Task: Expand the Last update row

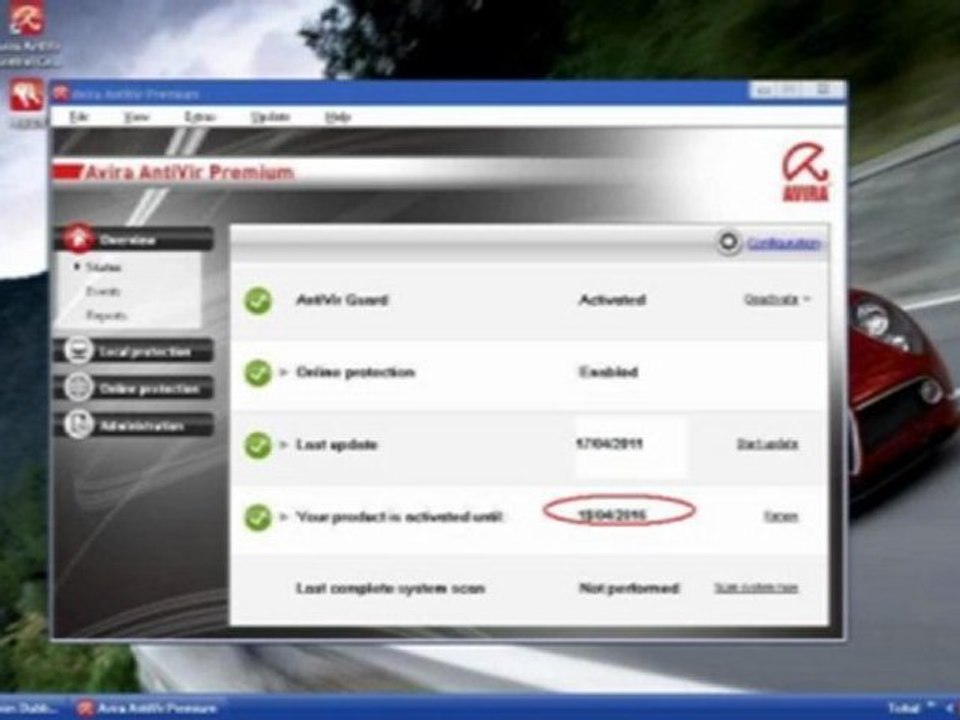Action: [283, 444]
